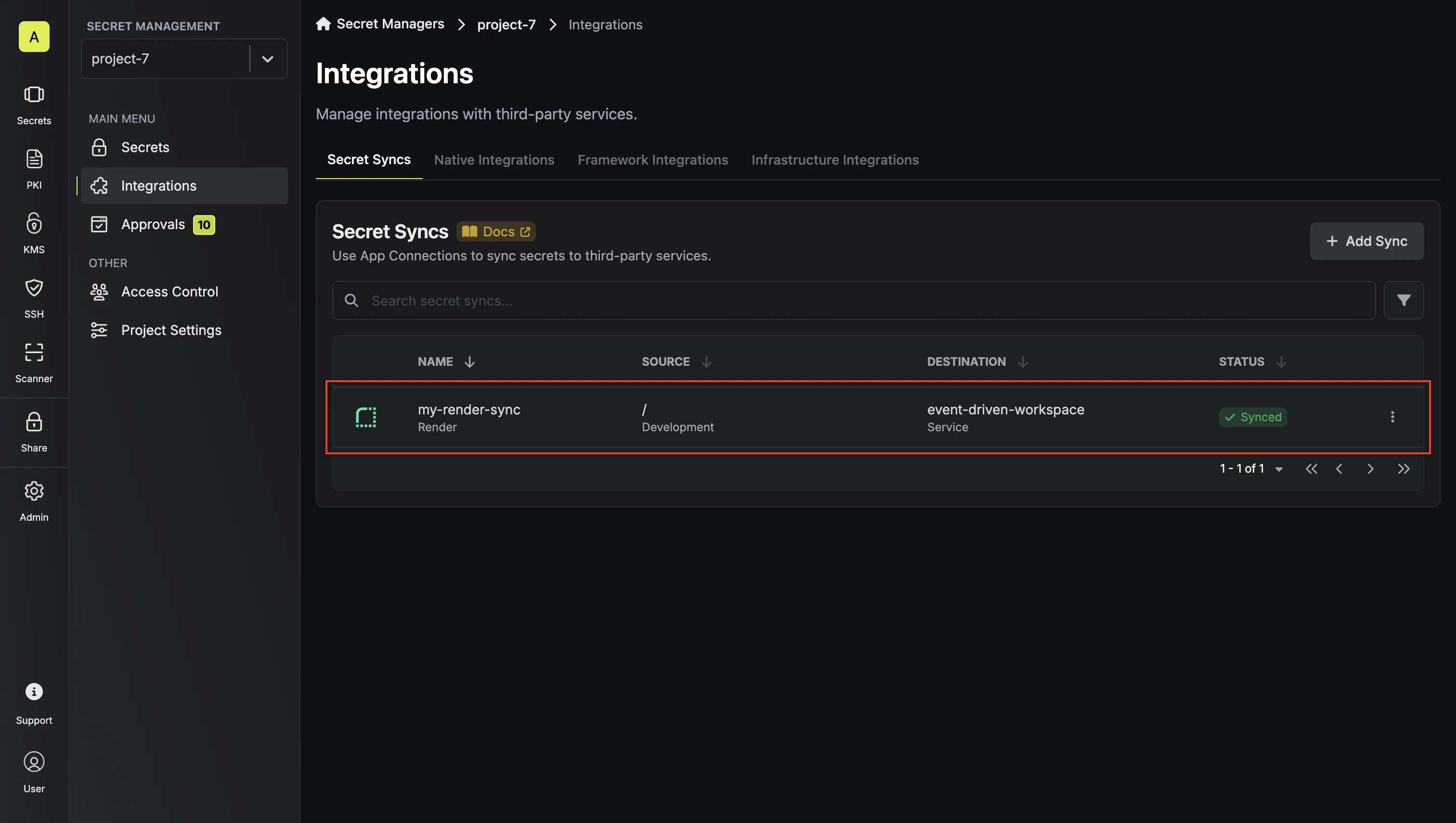Click the Secret Managers breadcrumb link
1456x823 pixels.
390,24
